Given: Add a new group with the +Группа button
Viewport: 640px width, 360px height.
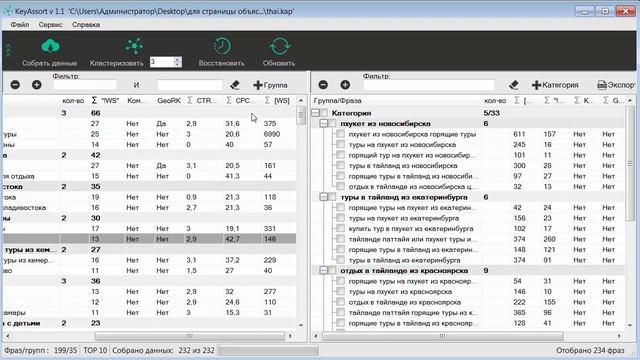Looking at the screenshot, I should (x=270, y=85).
